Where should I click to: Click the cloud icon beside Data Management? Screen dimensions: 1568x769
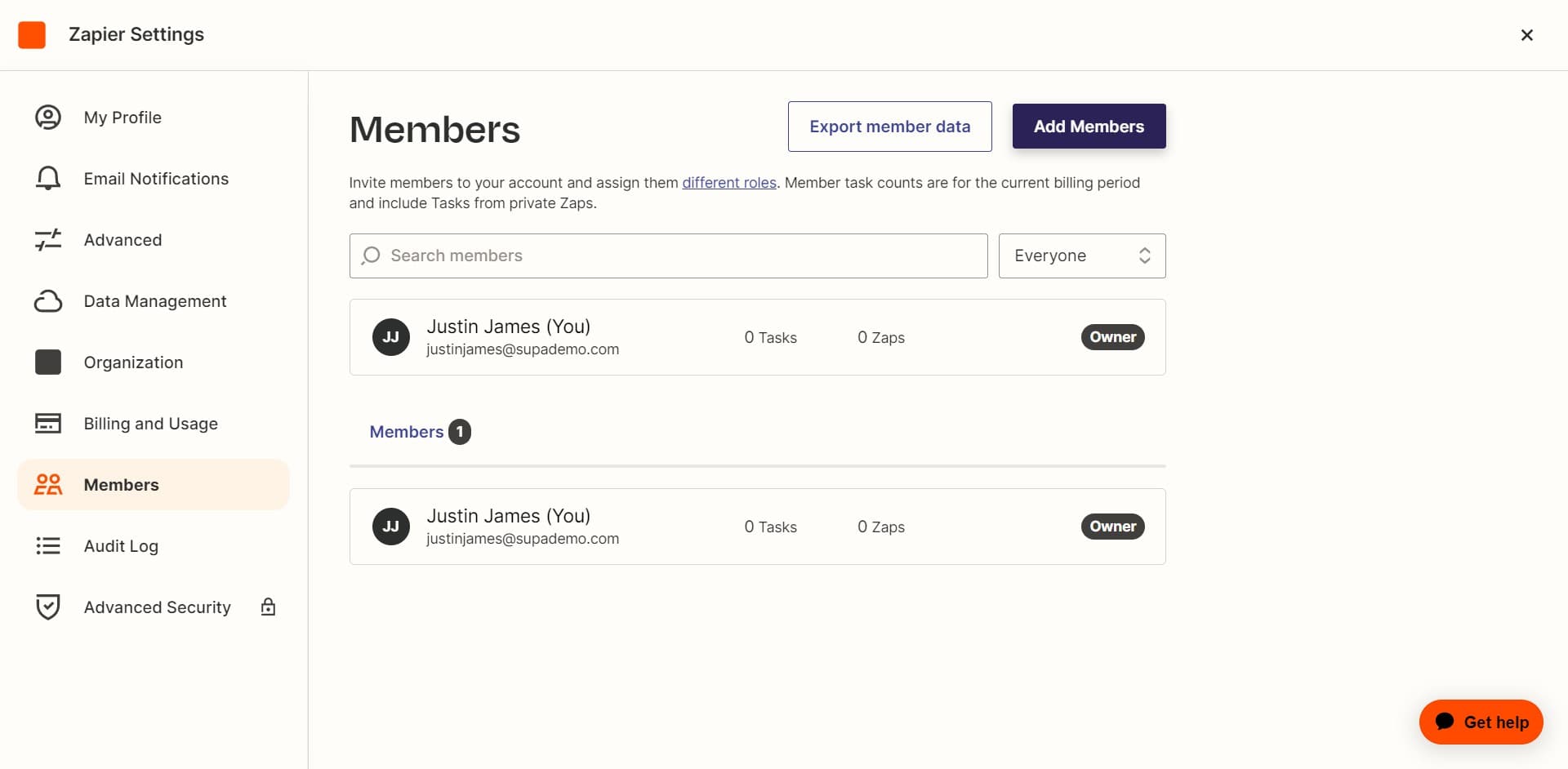point(48,300)
